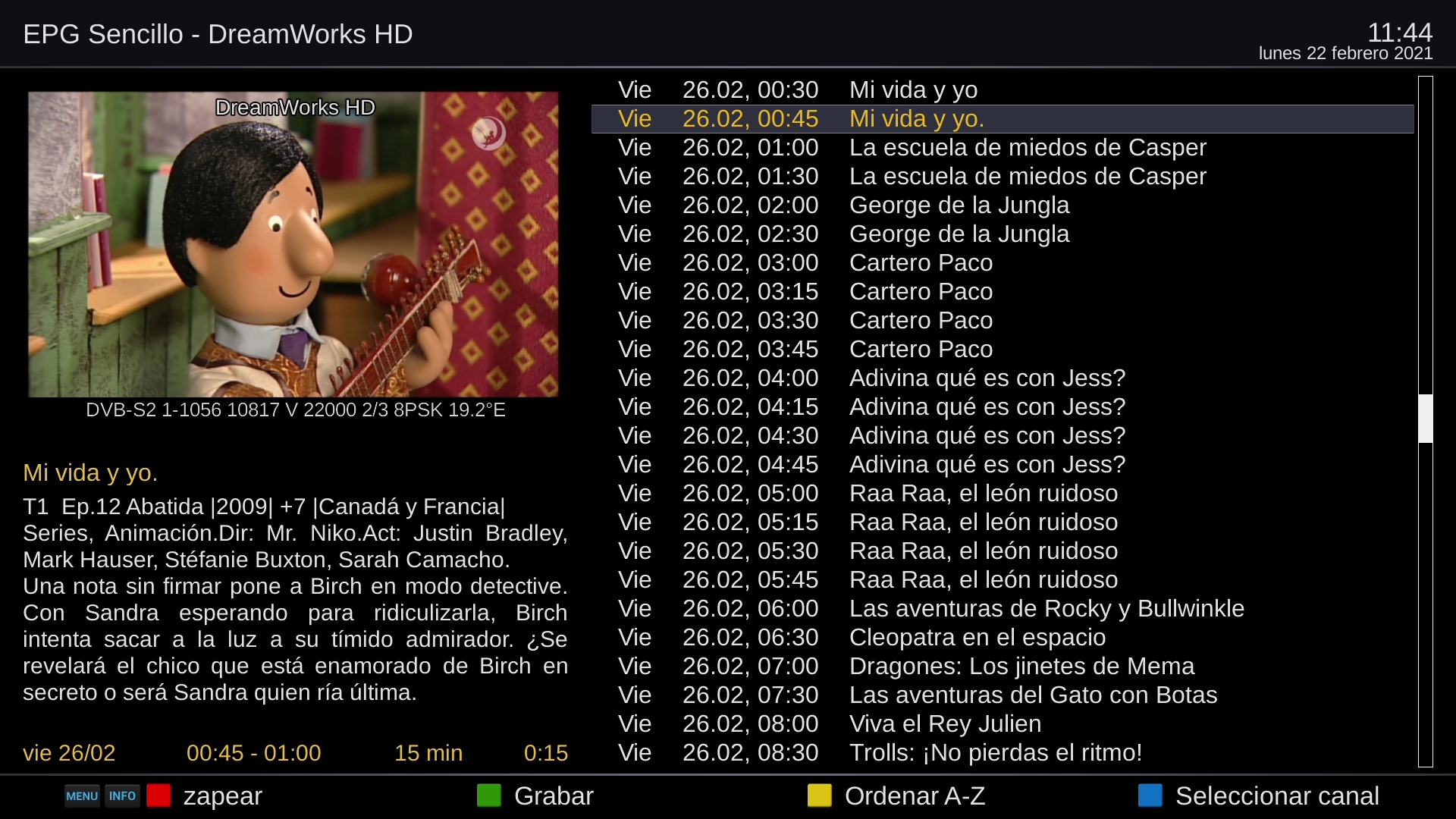
Task: Click the red zapear button
Action: click(x=158, y=796)
